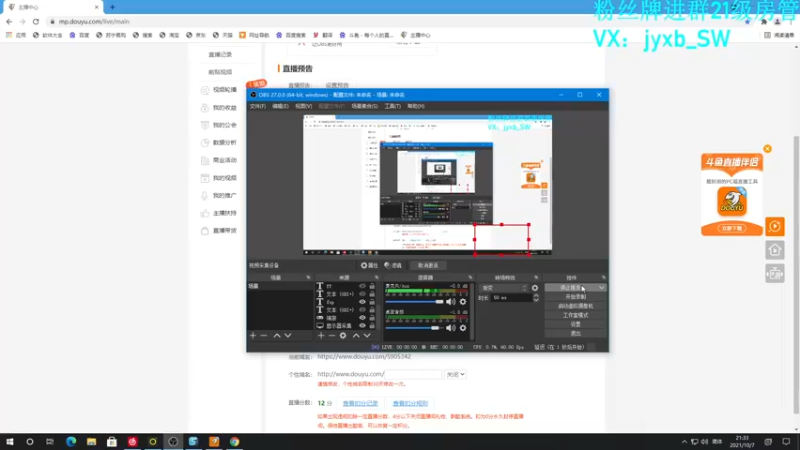Open the desktop audio settings gear
Viewport: 800px width, 450px height.
point(463,328)
